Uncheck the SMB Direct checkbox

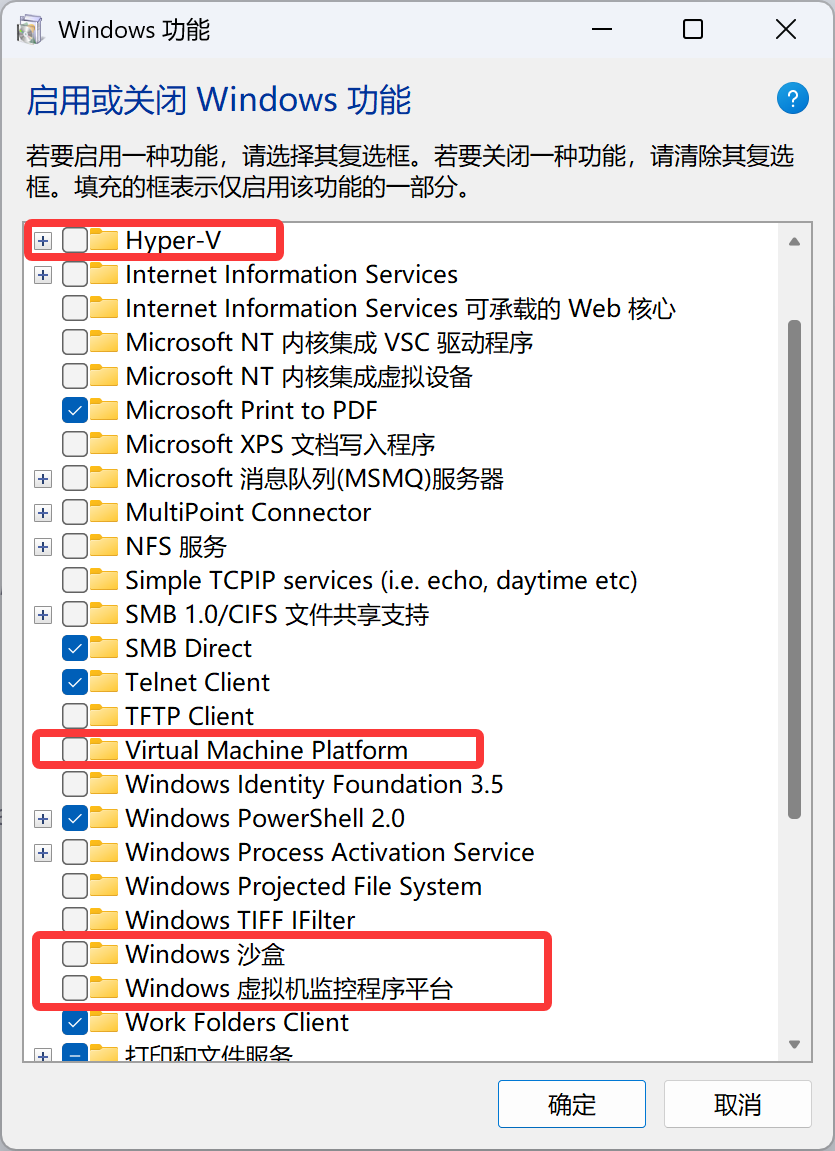[75, 648]
